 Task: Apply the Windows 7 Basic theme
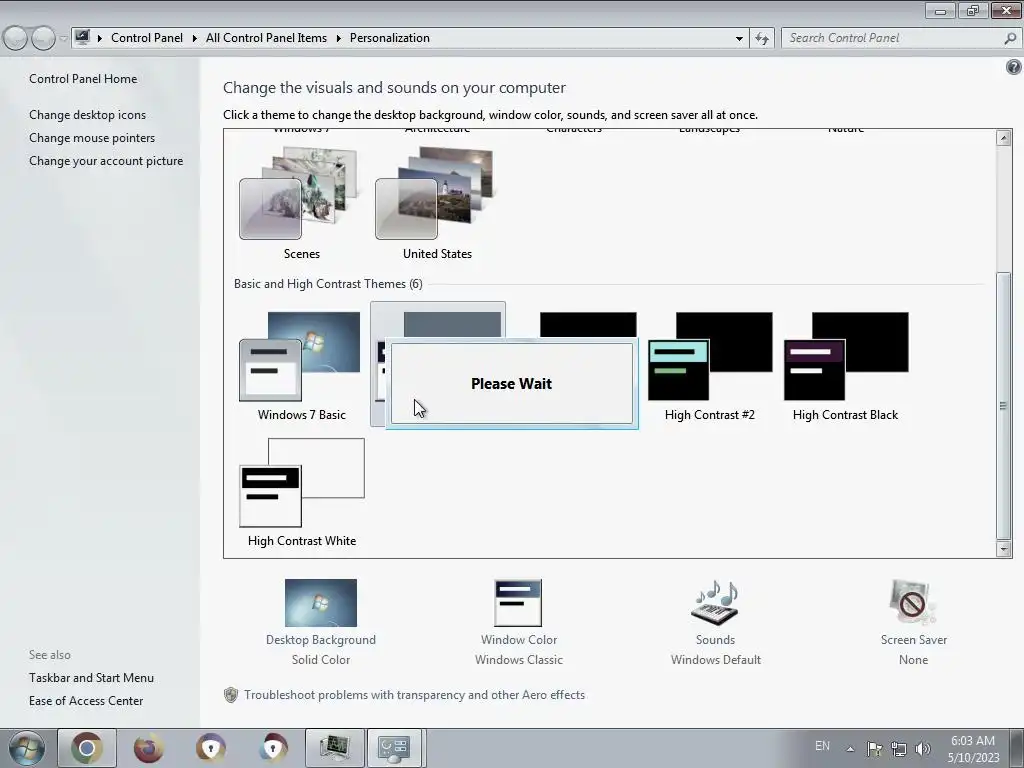tap(300, 366)
